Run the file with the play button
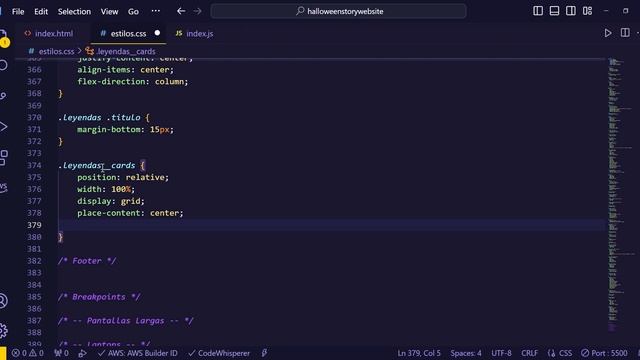This screenshot has width=640, height=360. (x=608, y=33)
